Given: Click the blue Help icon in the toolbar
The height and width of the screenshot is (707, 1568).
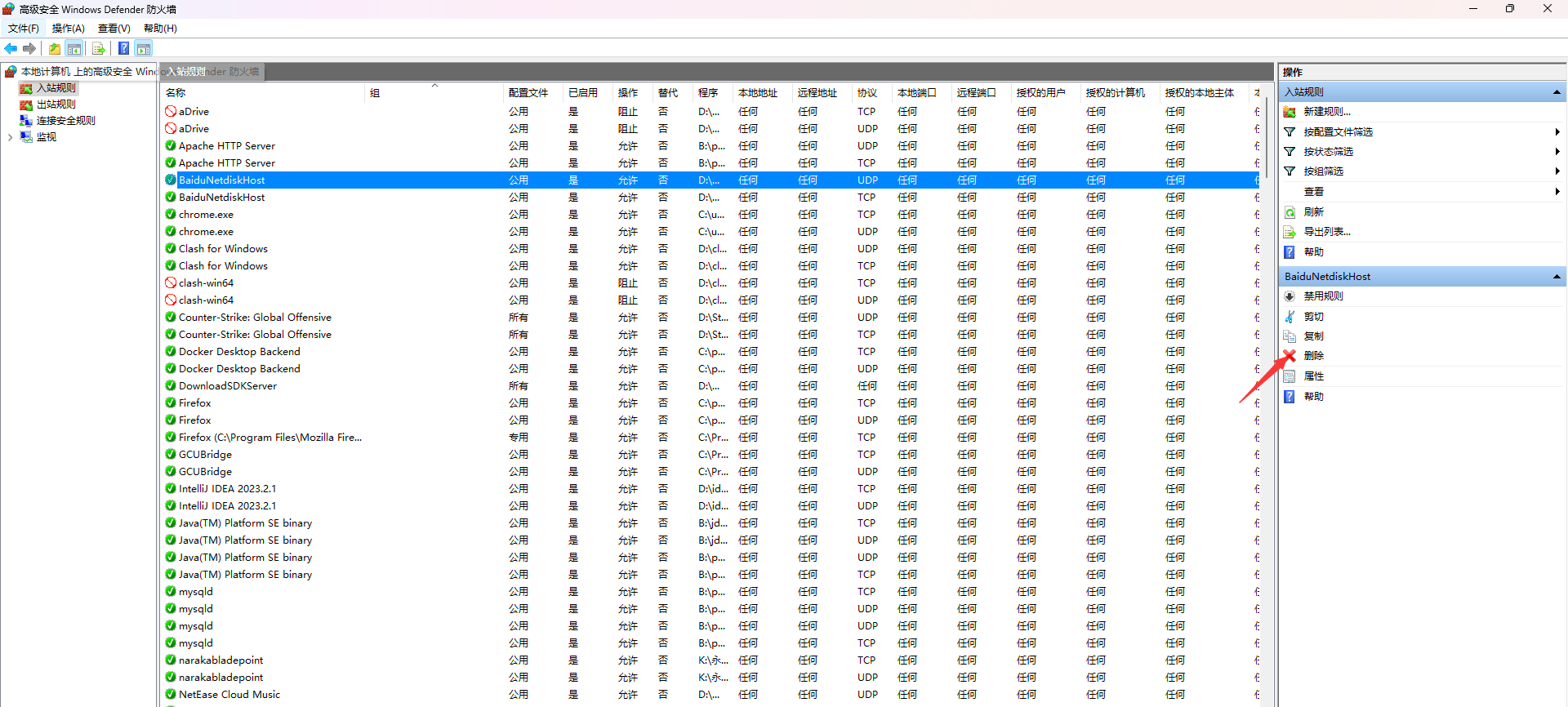Looking at the screenshot, I should pos(123,49).
